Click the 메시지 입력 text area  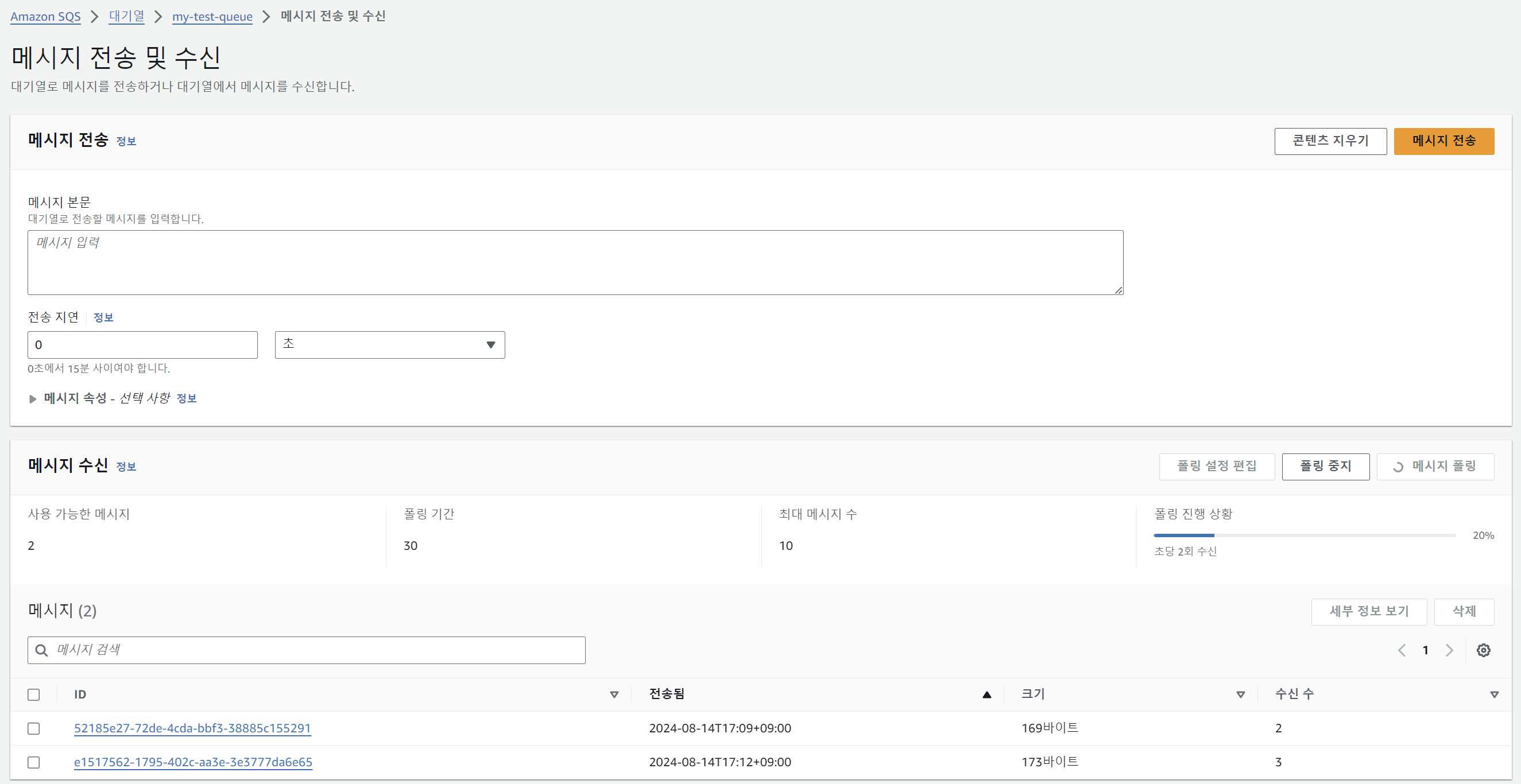coord(575,262)
